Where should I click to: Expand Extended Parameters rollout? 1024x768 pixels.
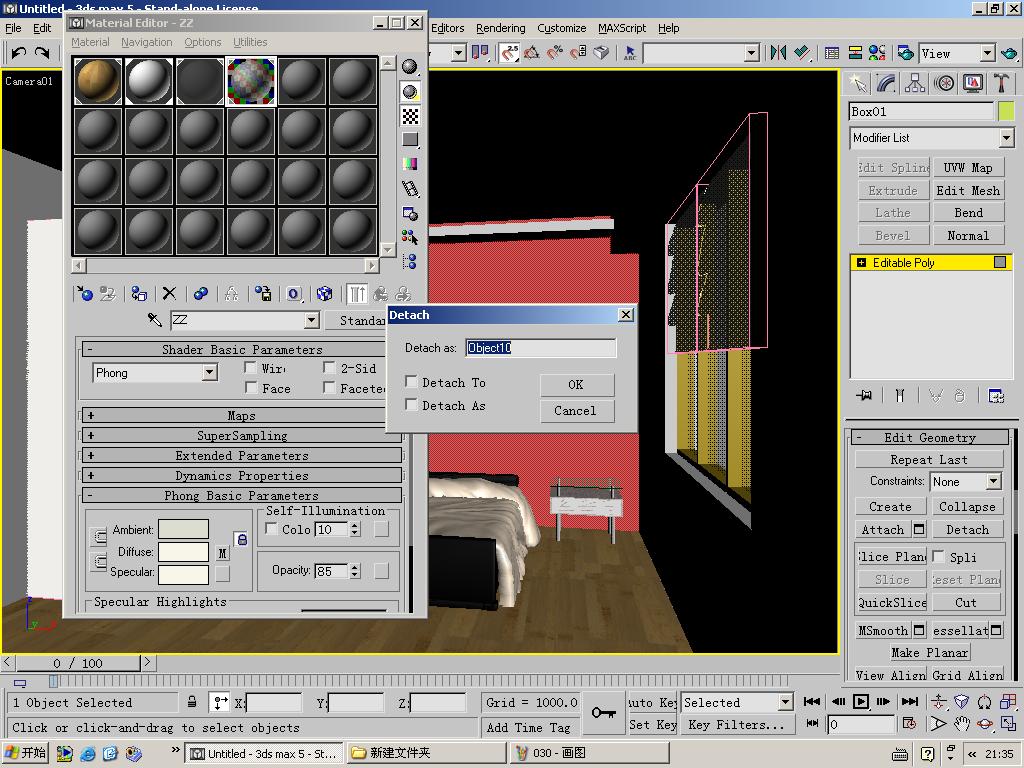pos(242,456)
